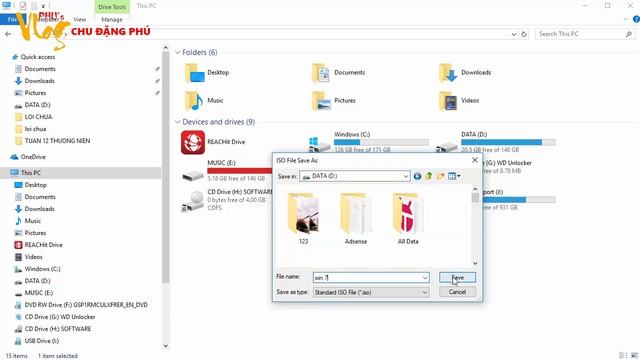Select the MUSIC (E:) drive in Devices
The image size is (640, 360).
coord(227,171)
